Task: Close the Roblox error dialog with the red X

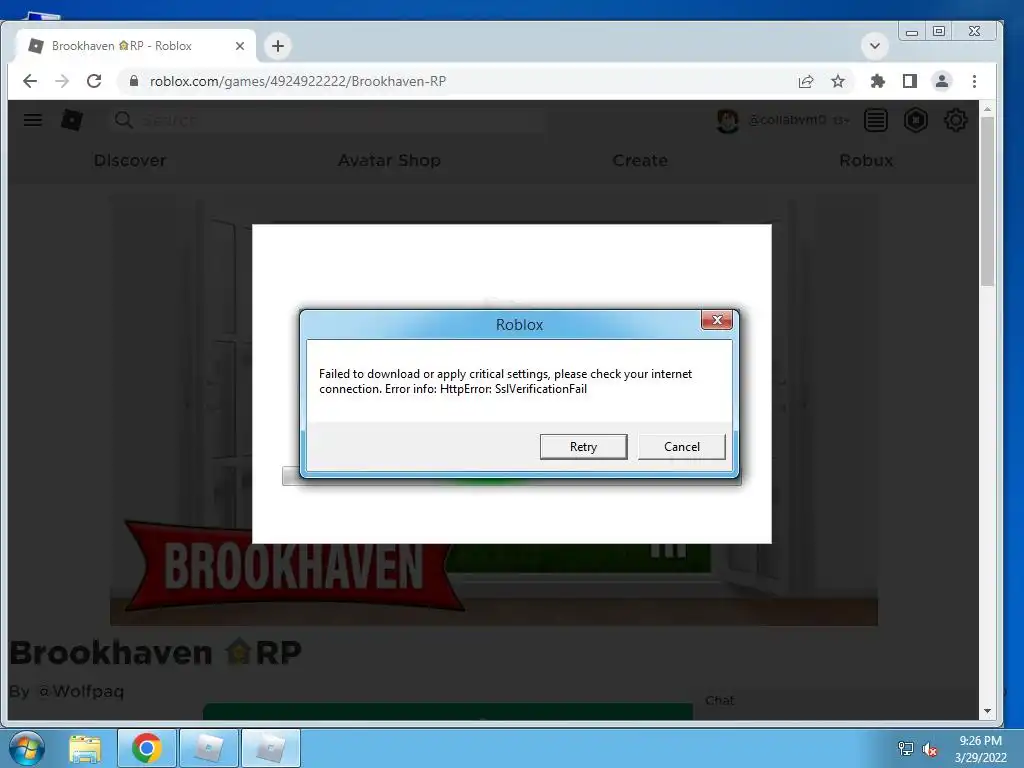Action: tap(716, 320)
